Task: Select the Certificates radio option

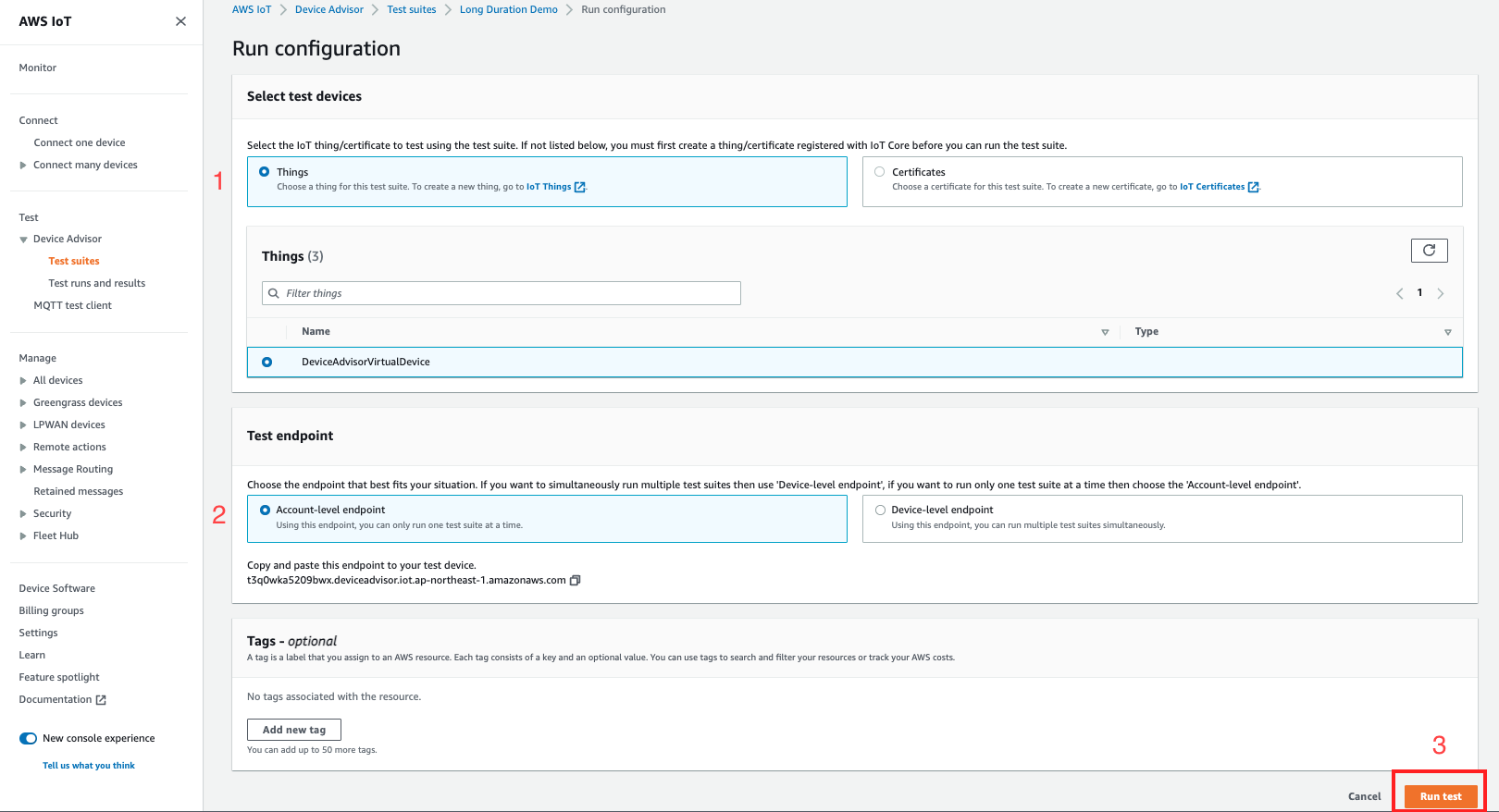Action: 880,172
